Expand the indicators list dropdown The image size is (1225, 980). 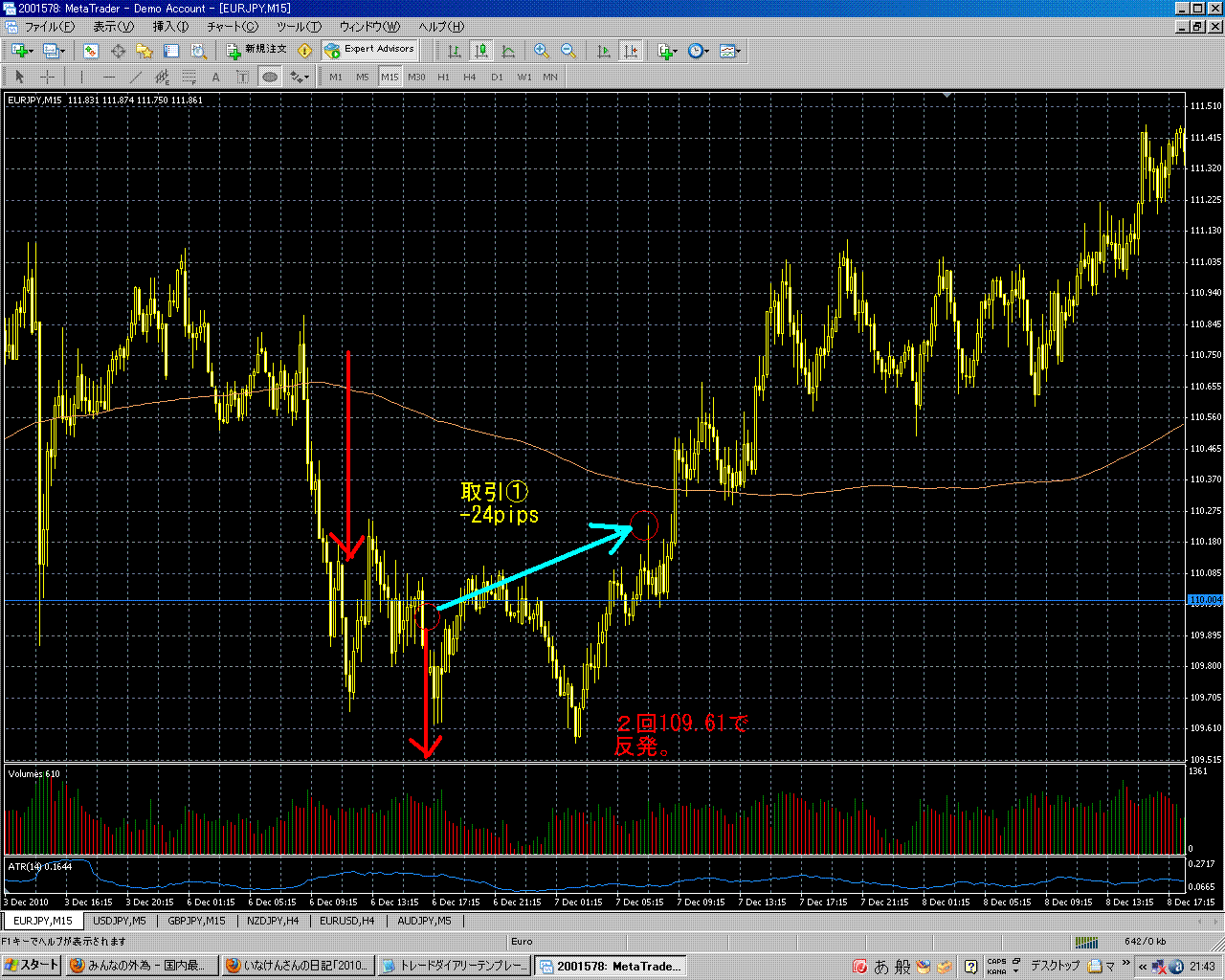(667, 51)
